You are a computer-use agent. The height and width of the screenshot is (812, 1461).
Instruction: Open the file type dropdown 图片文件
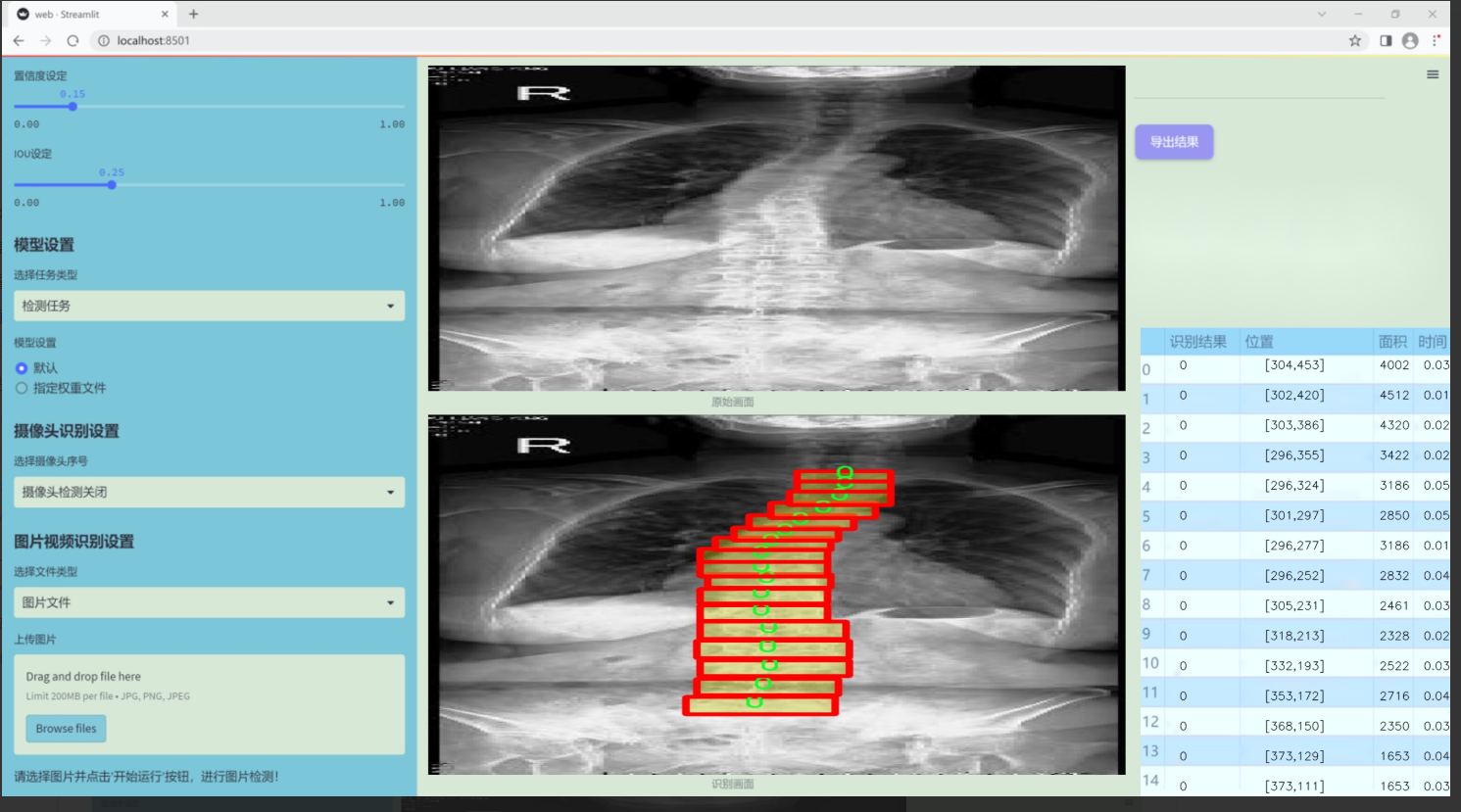209,602
